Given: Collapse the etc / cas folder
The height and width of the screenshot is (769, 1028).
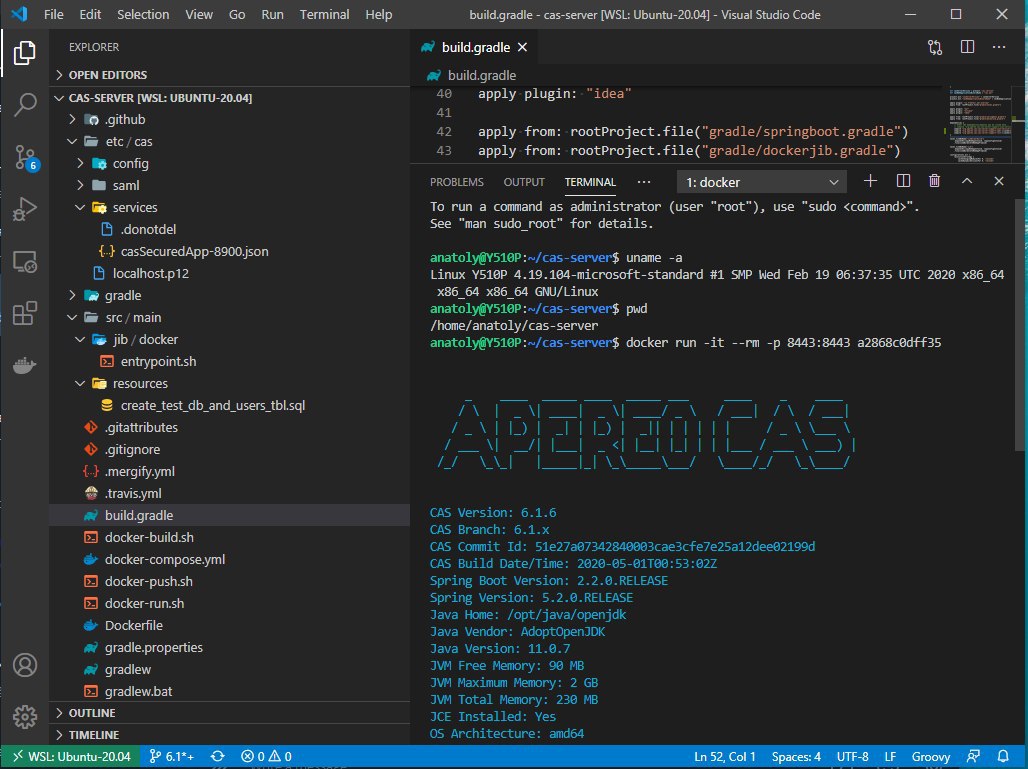Looking at the screenshot, I should pyautogui.click(x=229, y=142).
